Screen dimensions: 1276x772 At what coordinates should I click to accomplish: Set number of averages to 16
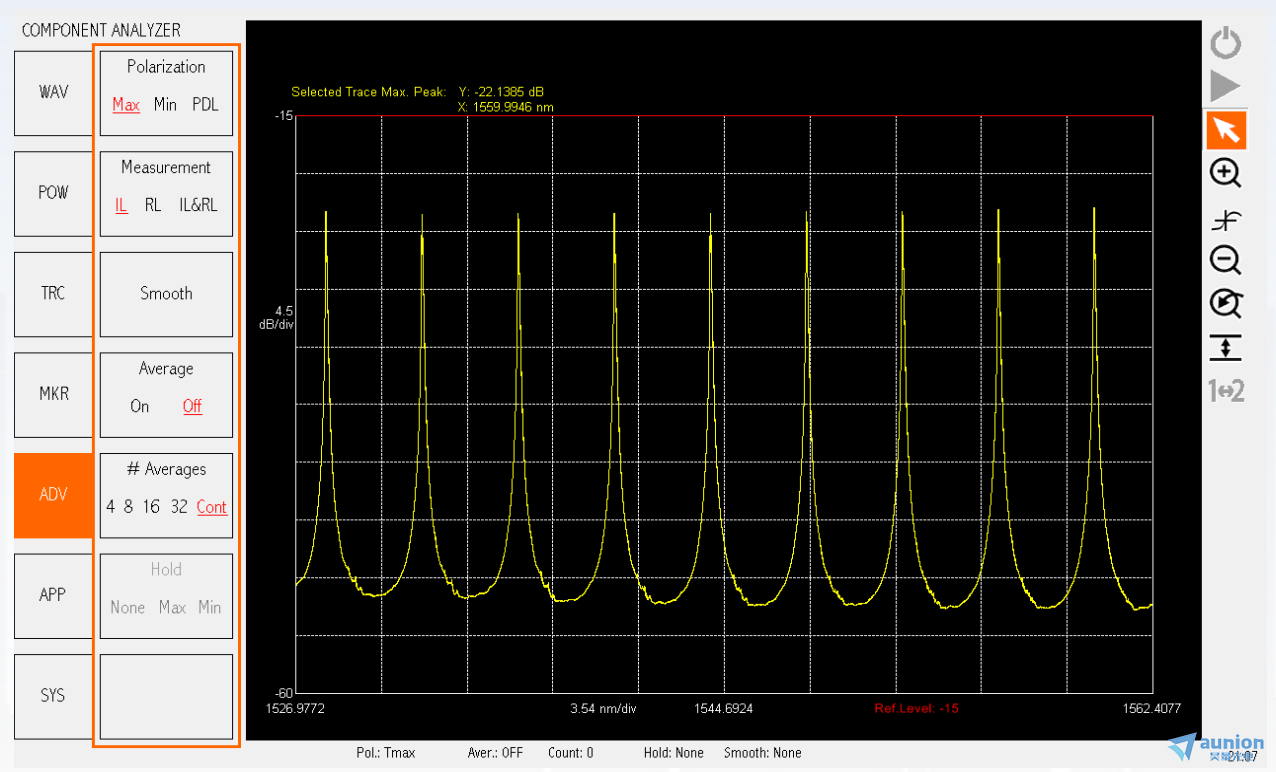[151, 507]
